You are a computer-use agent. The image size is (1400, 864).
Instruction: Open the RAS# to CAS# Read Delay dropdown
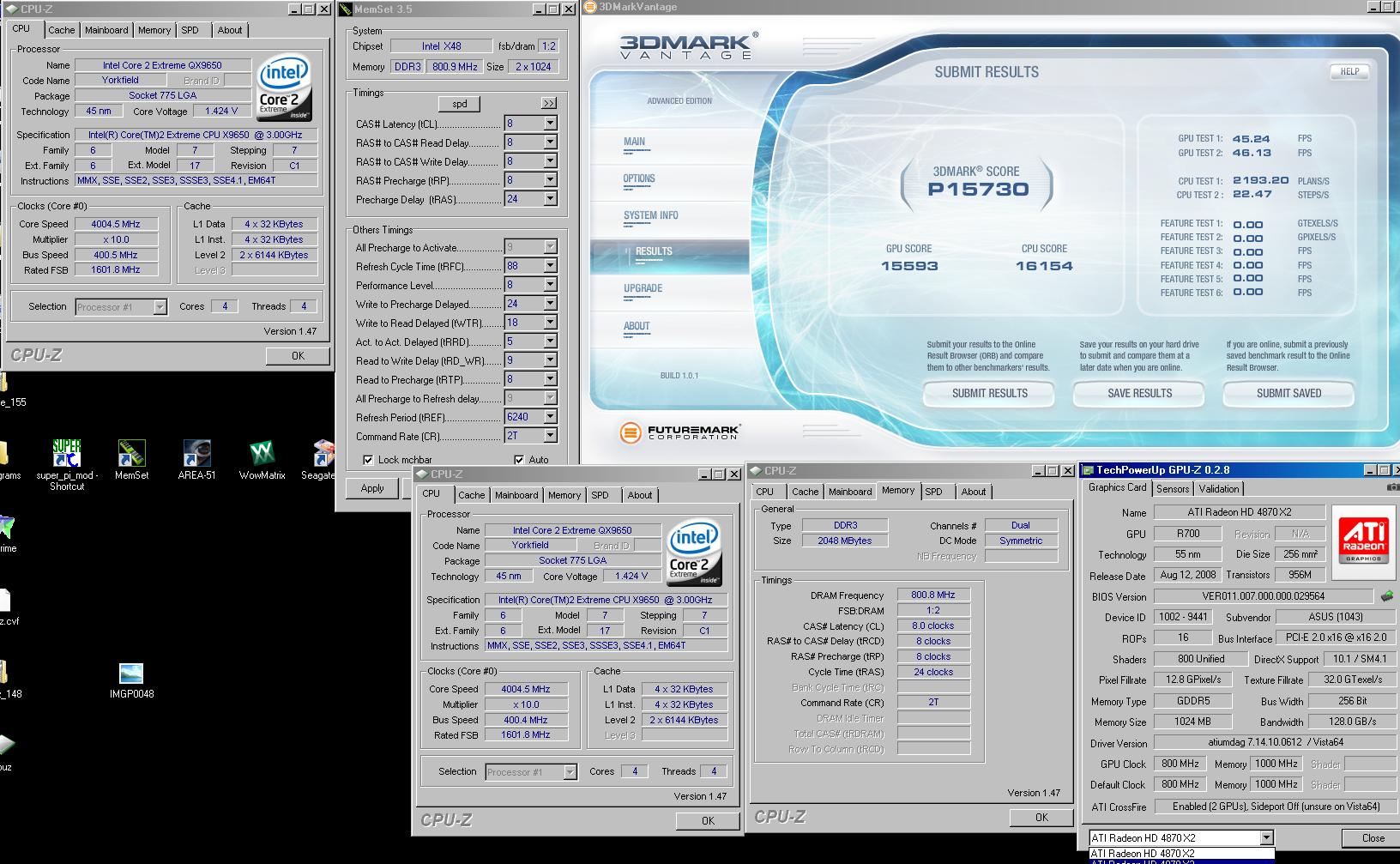(x=550, y=142)
